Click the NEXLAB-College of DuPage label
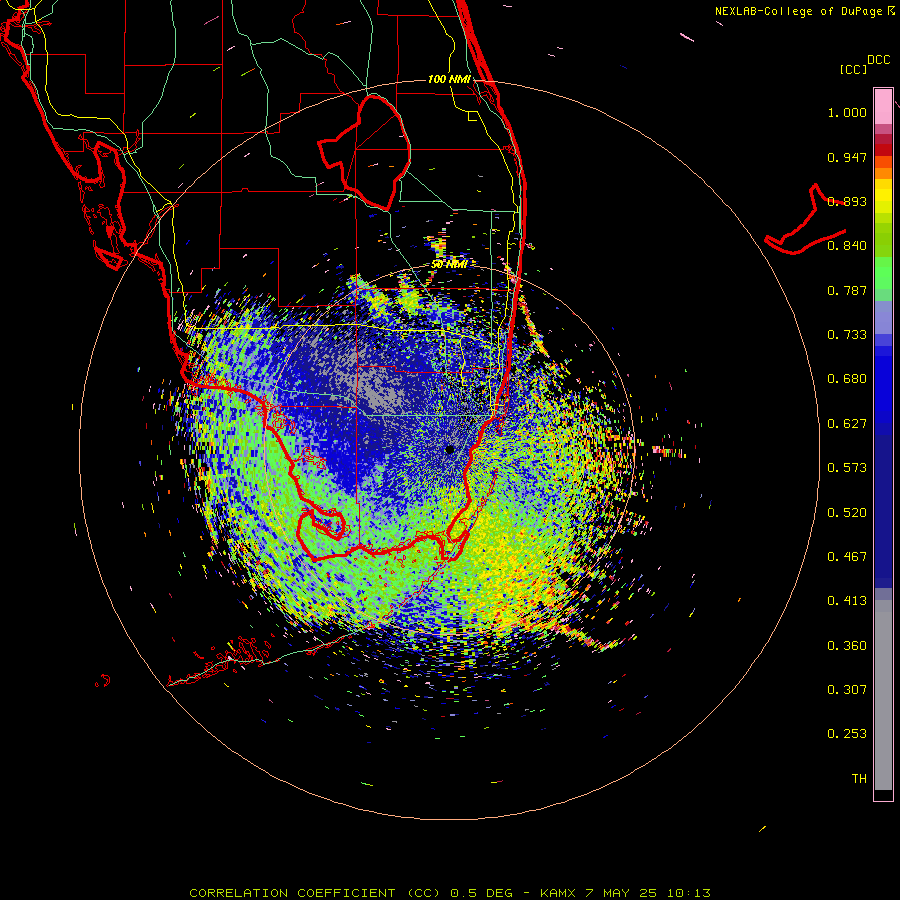900x900 pixels. point(798,11)
